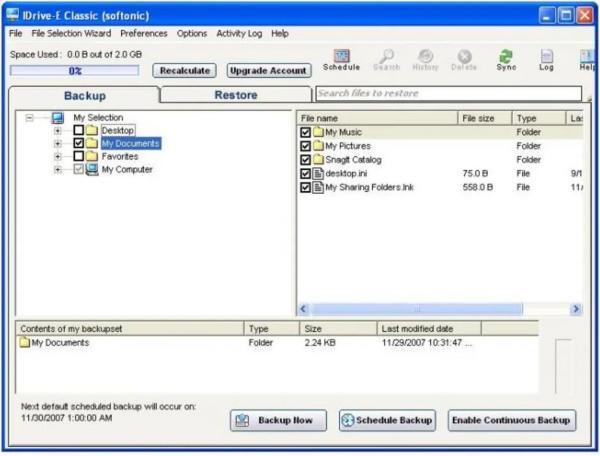Image resolution: width=600 pixels, height=456 pixels.
Task: Uncheck the My Documents checkbox in tree
Action: pyautogui.click(x=78, y=143)
